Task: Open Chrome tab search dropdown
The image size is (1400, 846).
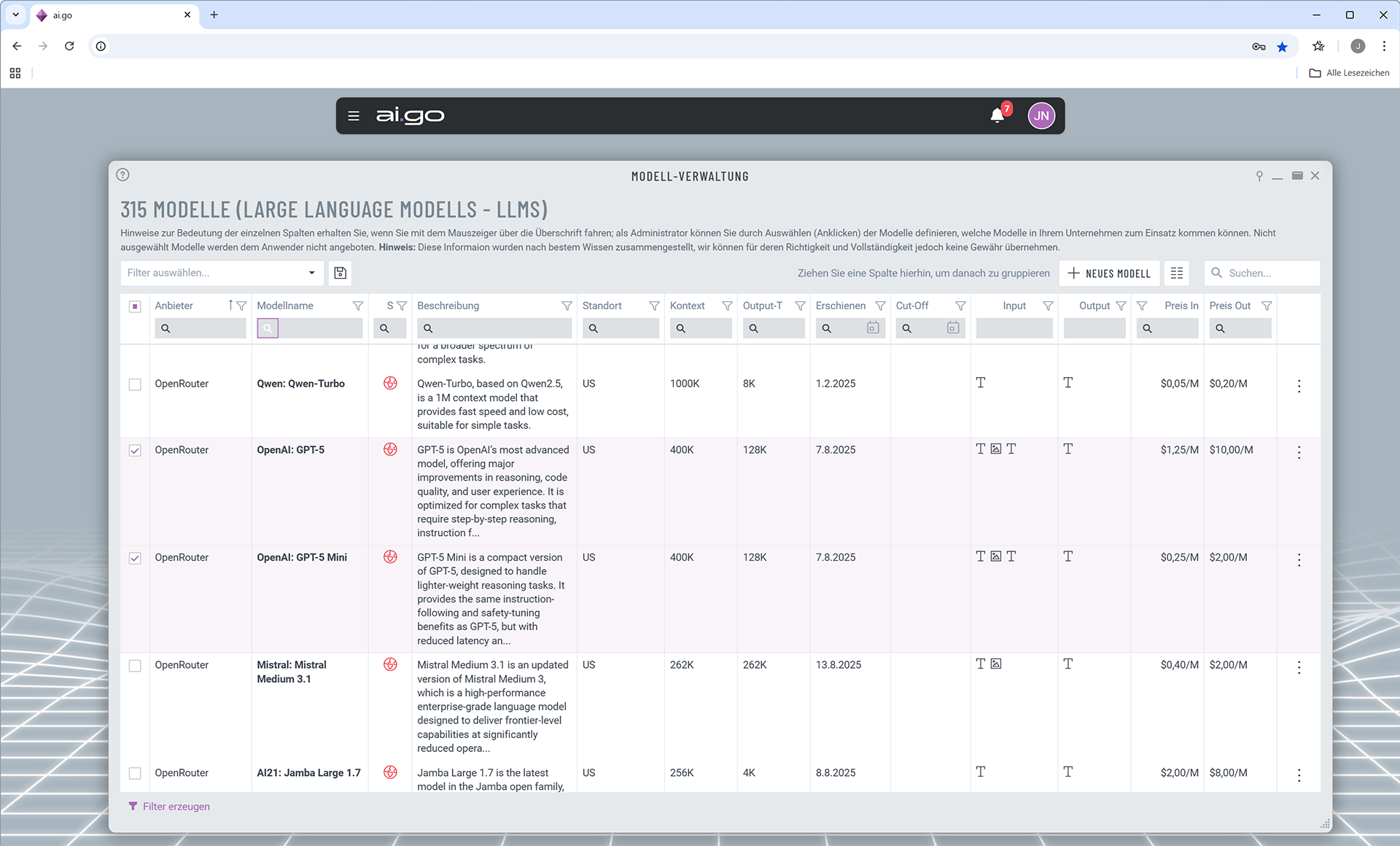Action: [15, 15]
